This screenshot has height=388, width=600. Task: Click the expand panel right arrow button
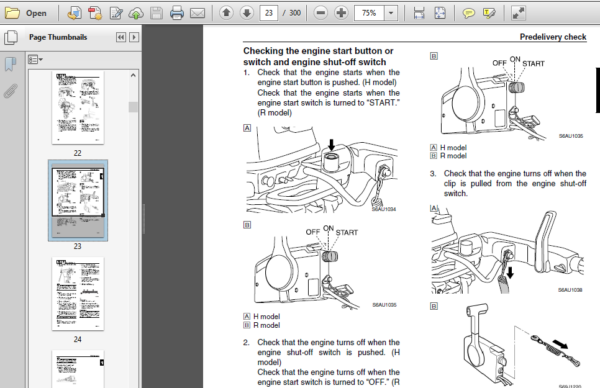(134, 37)
